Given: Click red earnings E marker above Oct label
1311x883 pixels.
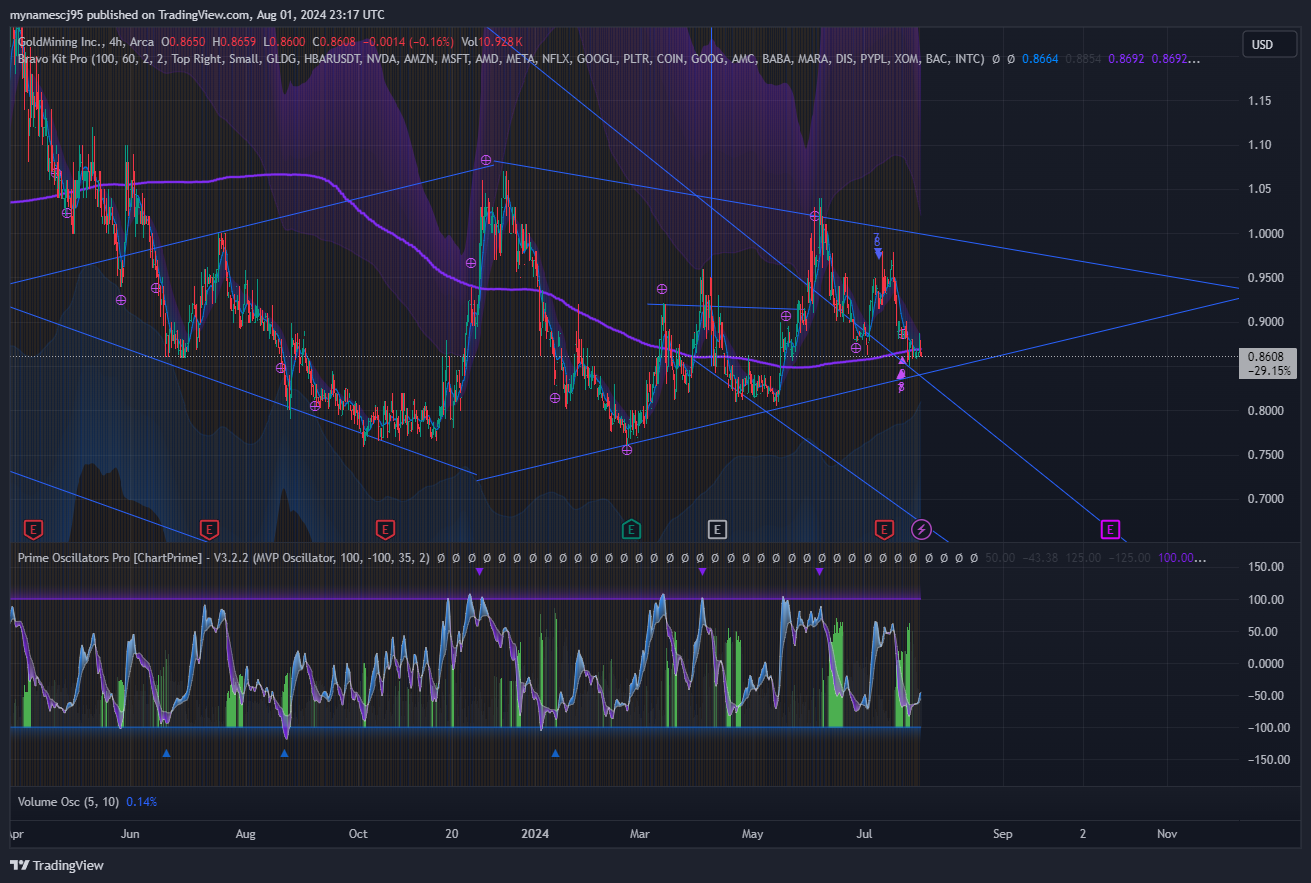Looking at the screenshot, I should [x=384, y=528].
